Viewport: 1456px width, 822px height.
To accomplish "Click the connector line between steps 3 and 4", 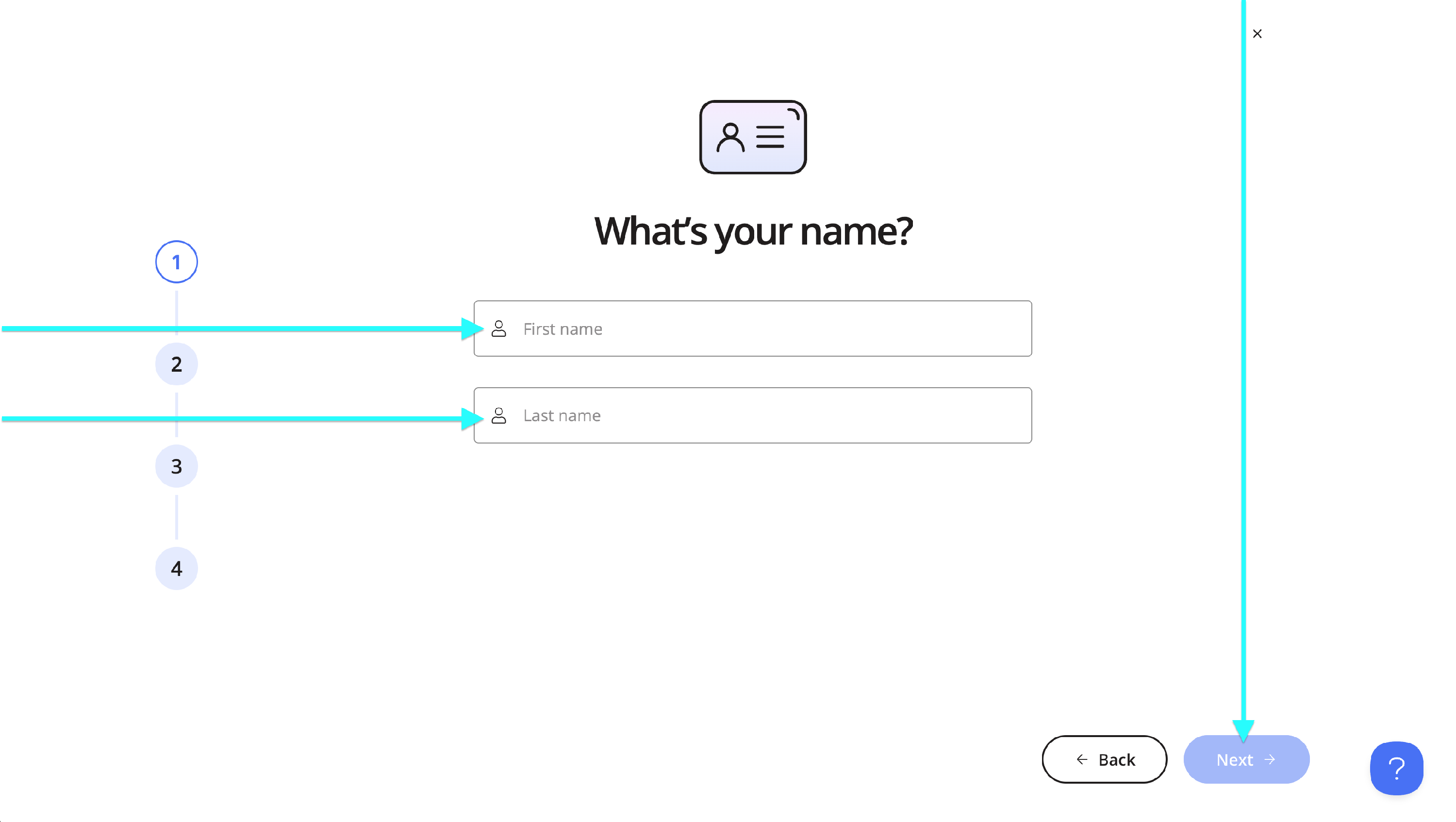I will [x=176, y=517].
